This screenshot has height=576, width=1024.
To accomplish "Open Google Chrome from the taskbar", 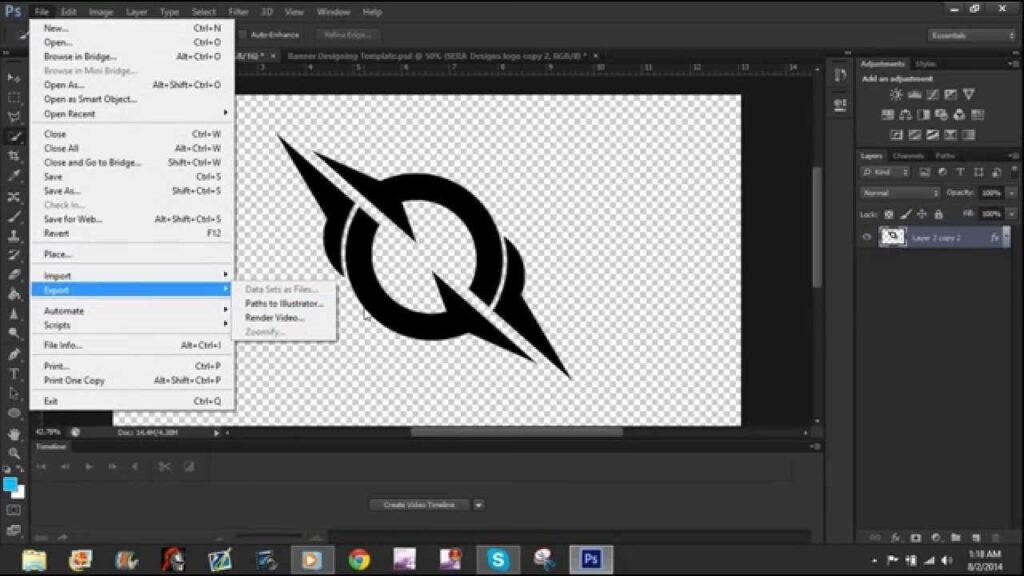I will tap(359, 559).
